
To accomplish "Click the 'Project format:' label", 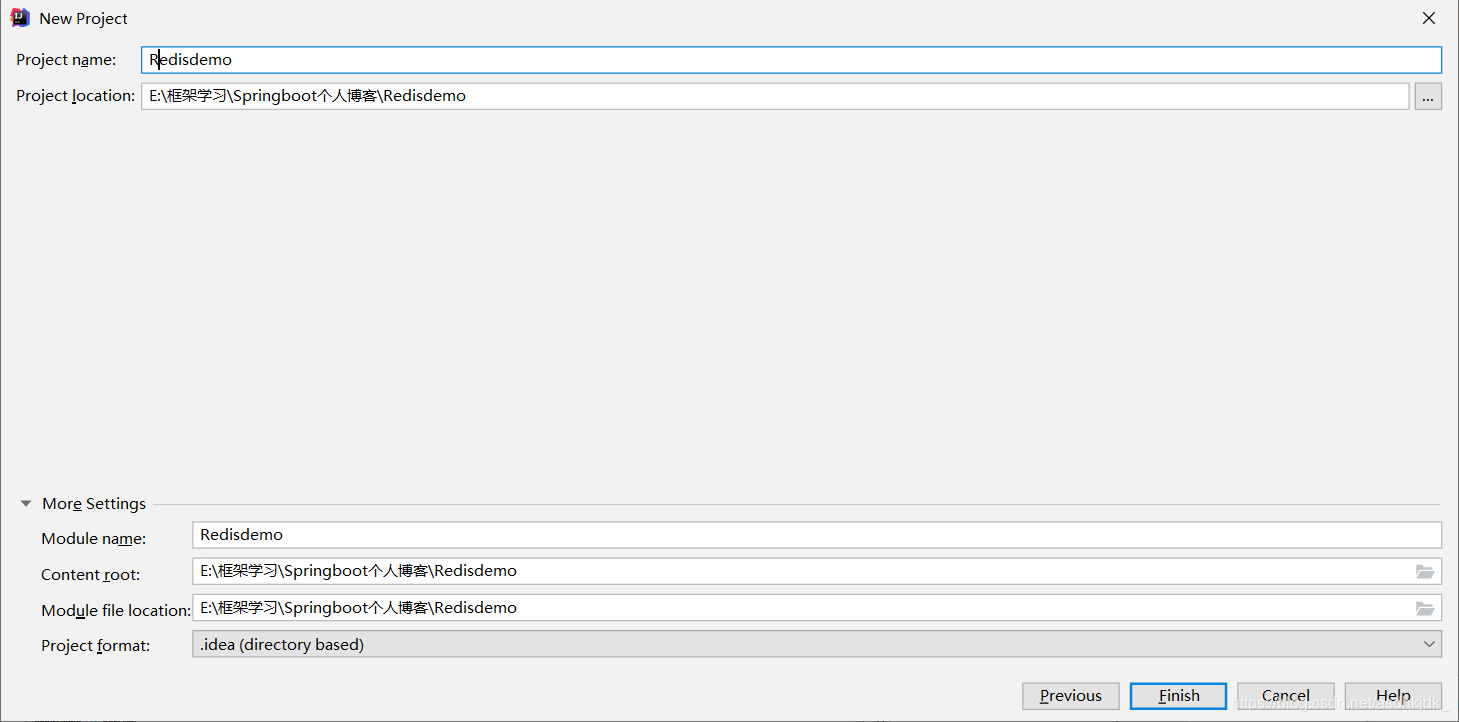I will [x=96, y=646].
